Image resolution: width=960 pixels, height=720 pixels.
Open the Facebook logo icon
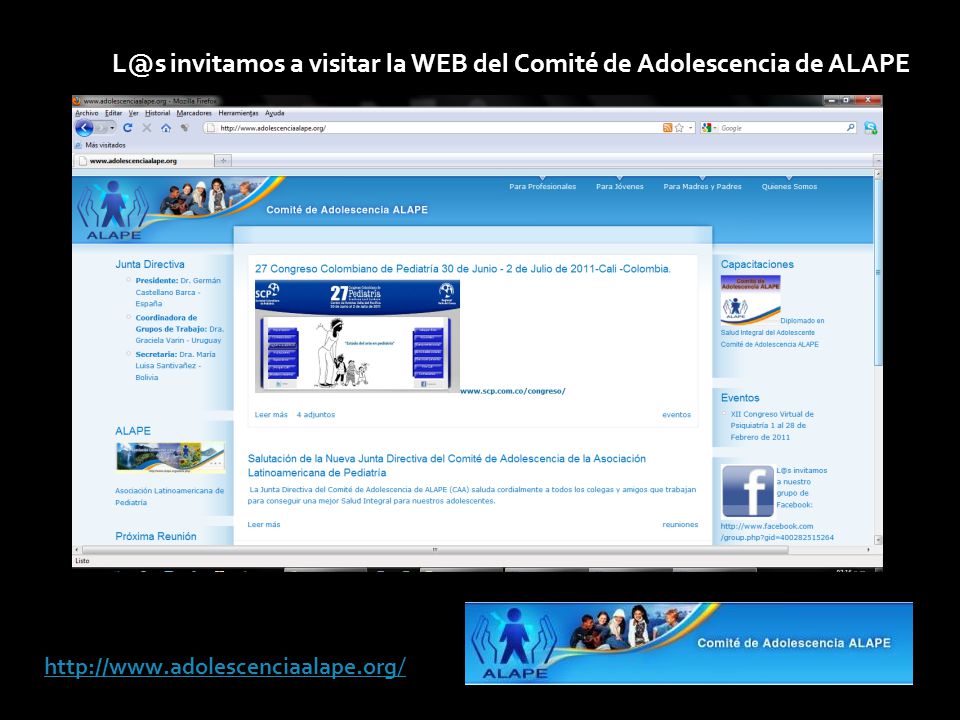(748, 491)
